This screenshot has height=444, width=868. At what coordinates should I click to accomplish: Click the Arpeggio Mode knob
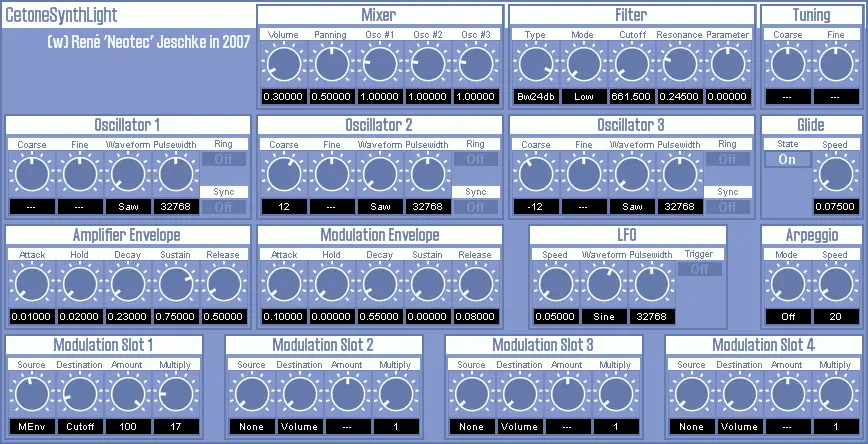(x=788, y=285)
